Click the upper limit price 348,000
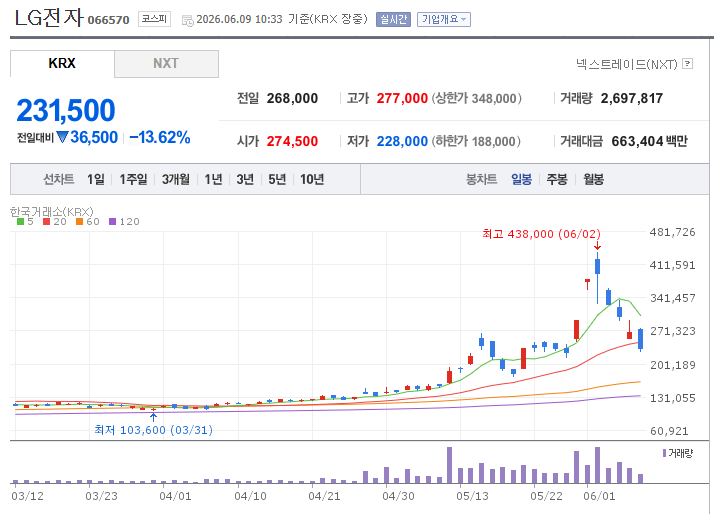The image size is (714, 514). tap(494, 98)
